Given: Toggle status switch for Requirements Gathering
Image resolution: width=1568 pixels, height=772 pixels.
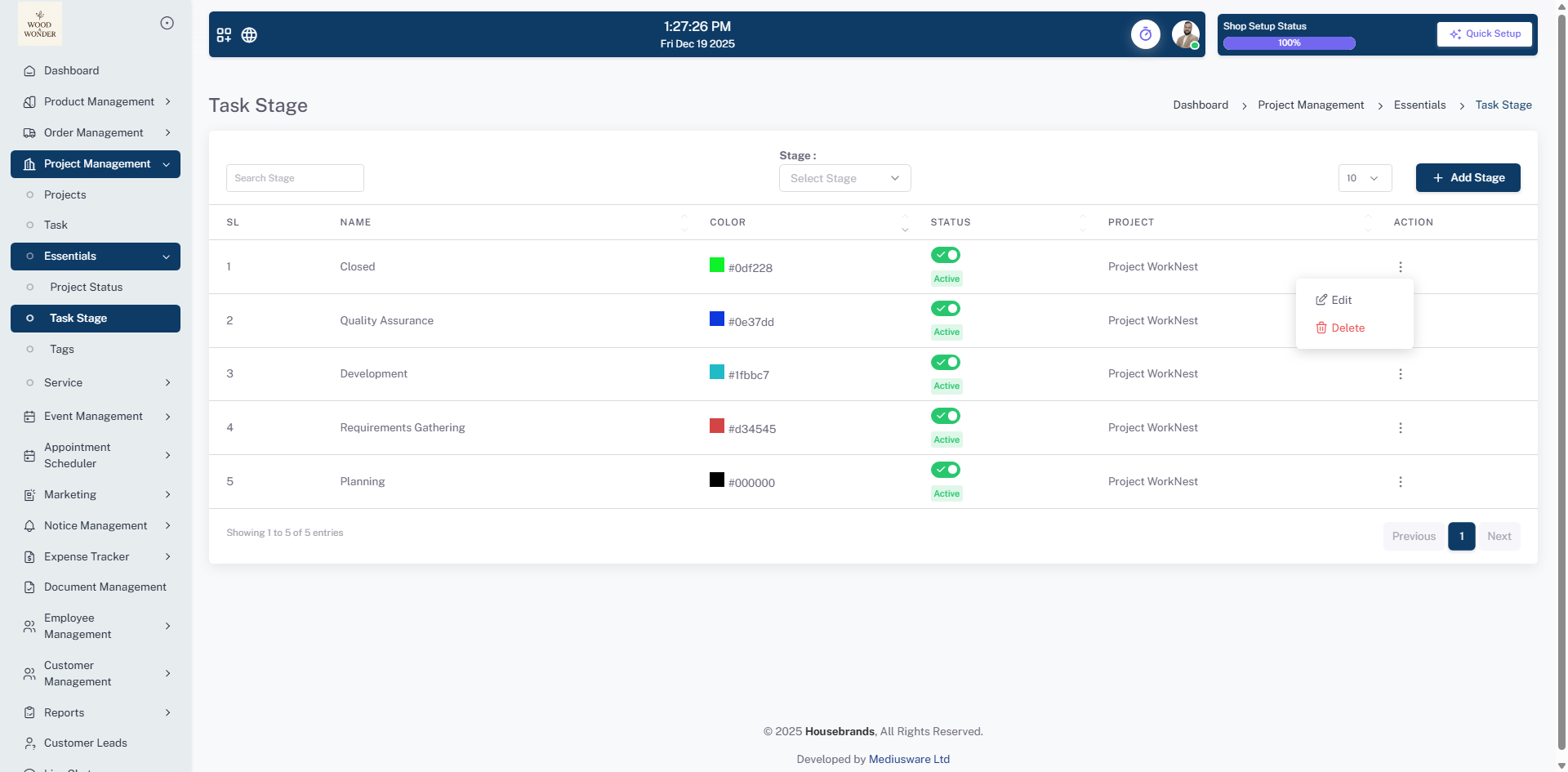Looking at the screenshot, I should pyautogui.click(x=946, y=416).
